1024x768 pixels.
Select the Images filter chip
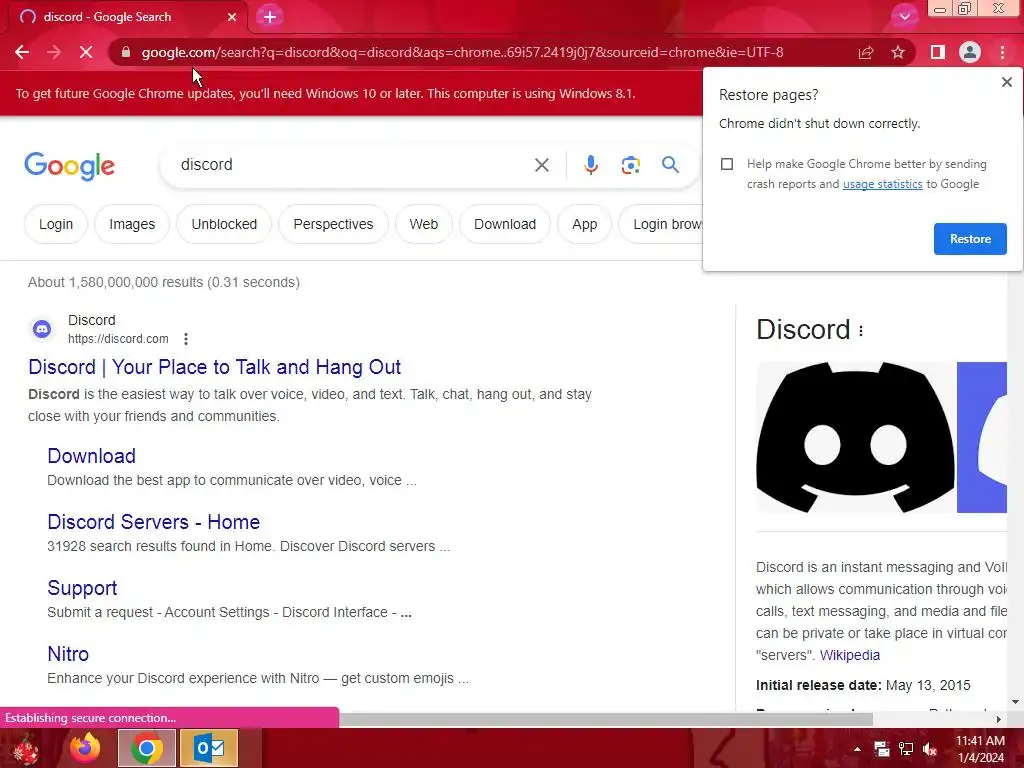[x=132, y=224]
